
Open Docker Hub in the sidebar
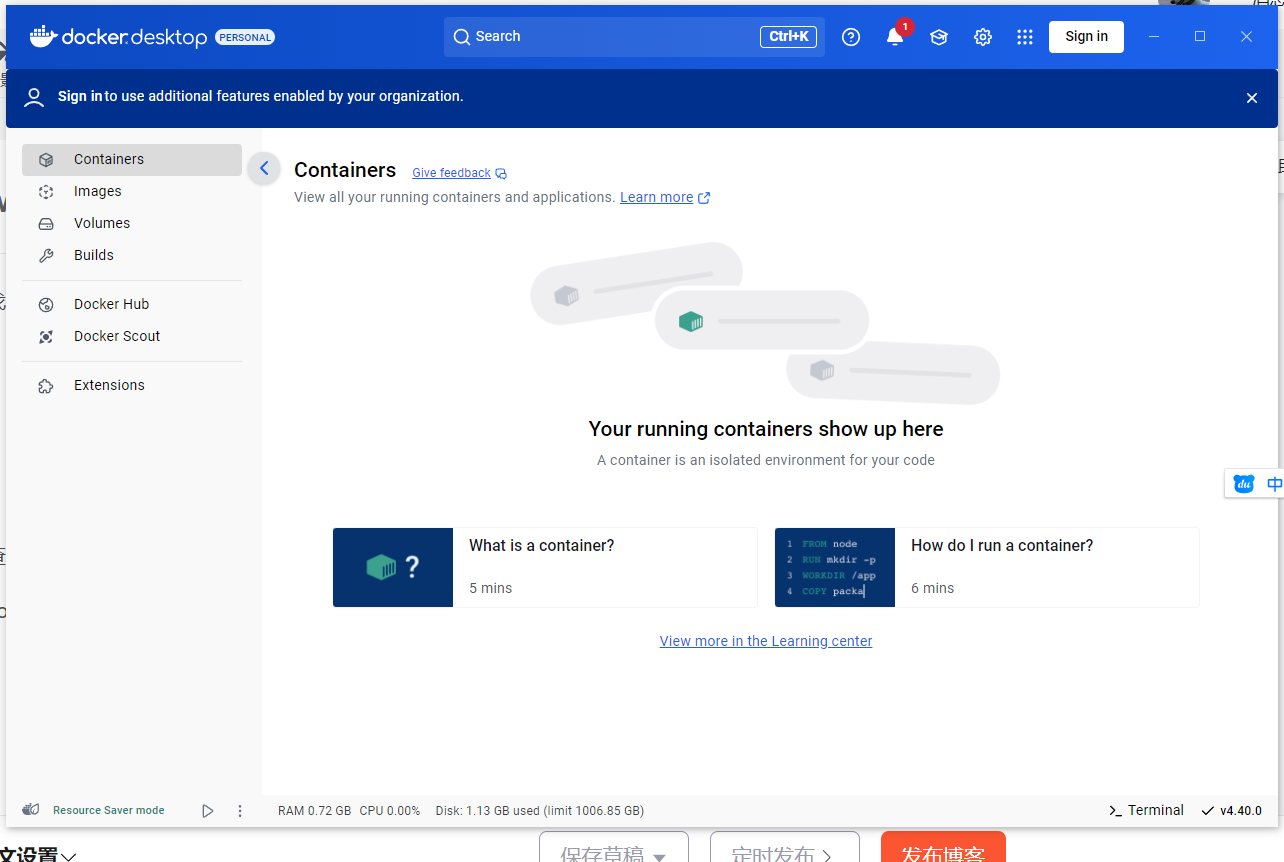tap(132, 305)
